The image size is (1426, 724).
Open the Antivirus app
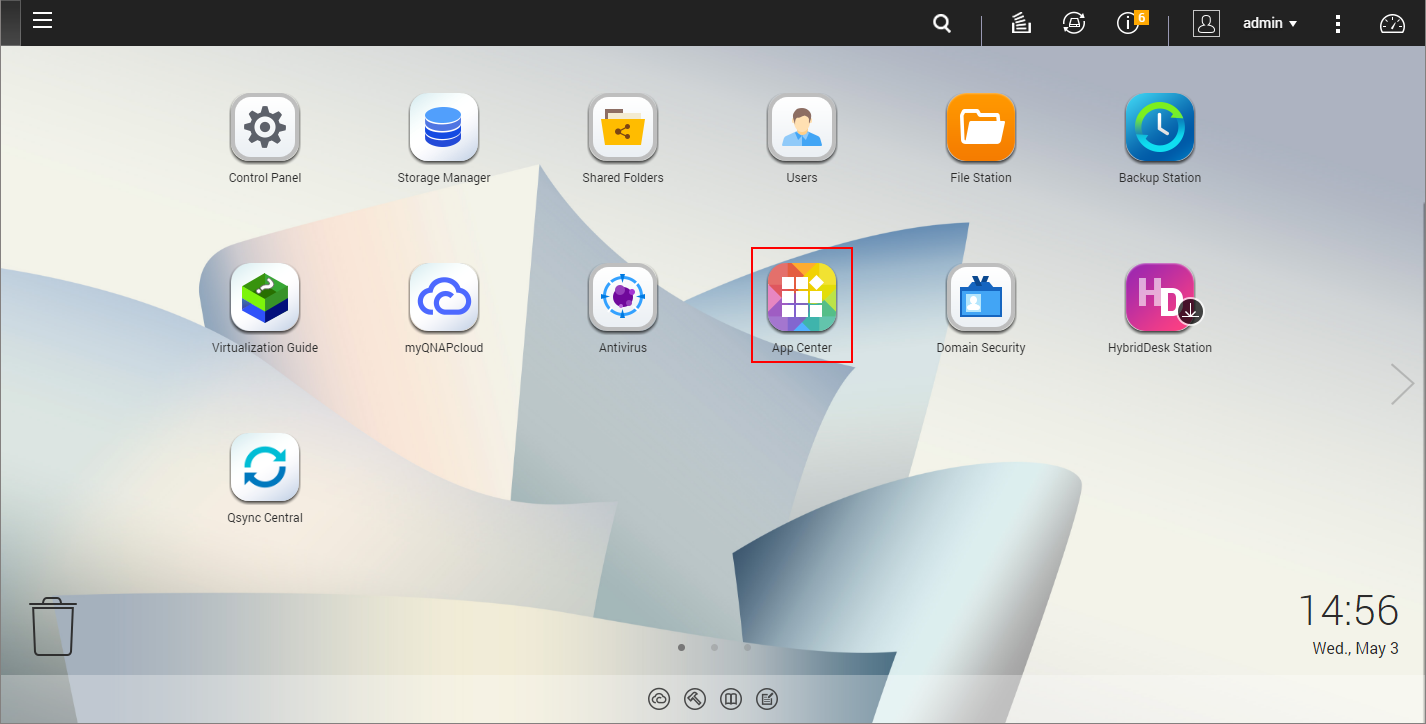point(622,295)
